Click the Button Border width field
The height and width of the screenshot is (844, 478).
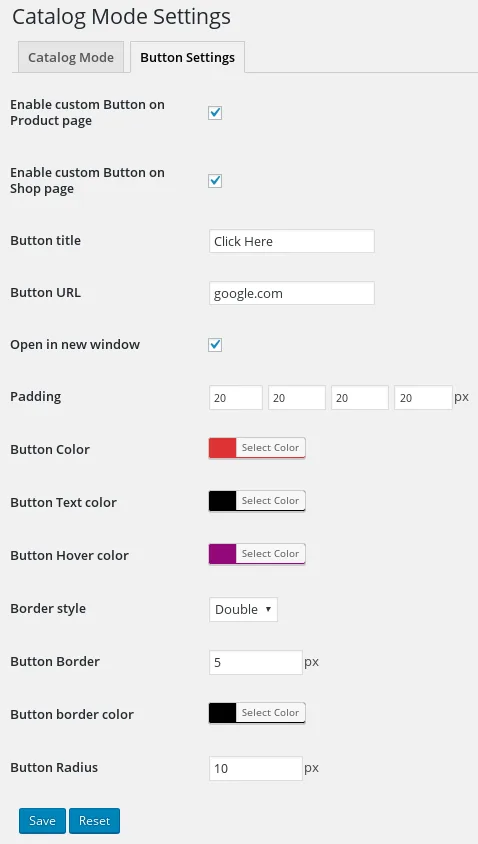[x=256, y=662]
